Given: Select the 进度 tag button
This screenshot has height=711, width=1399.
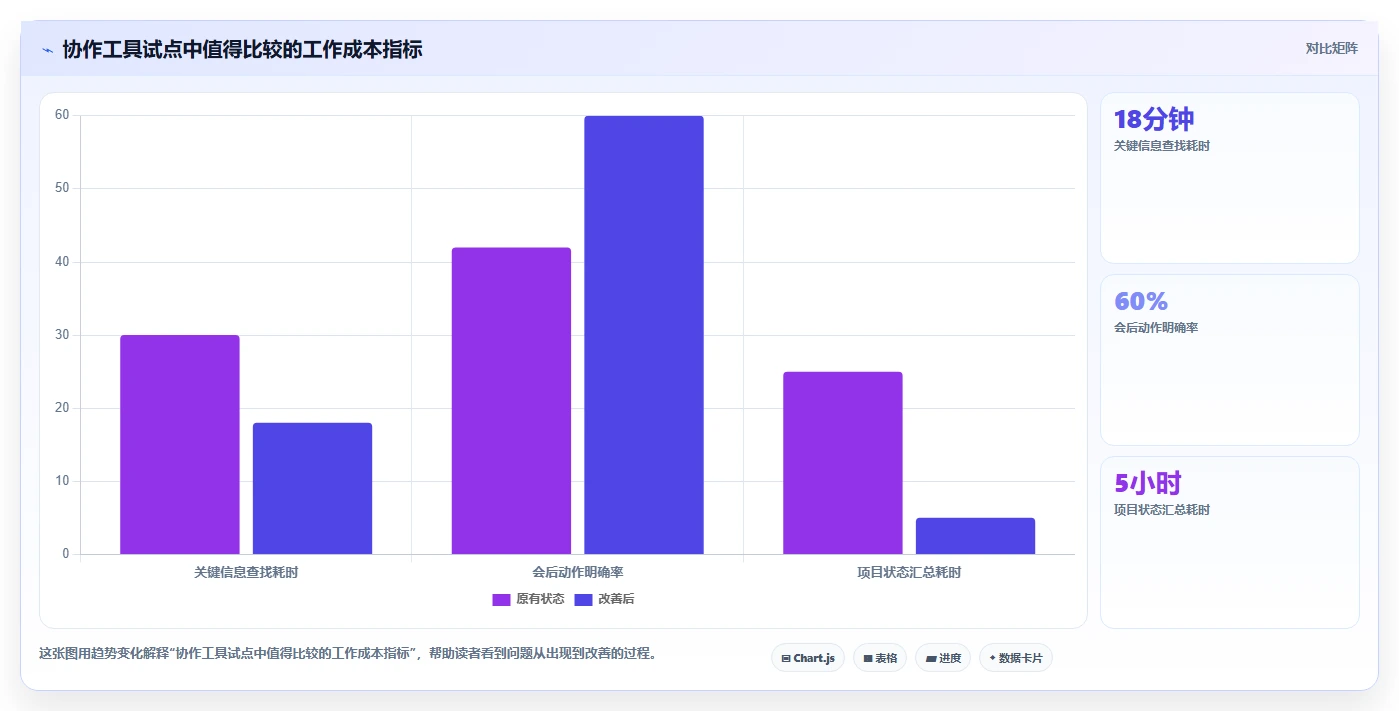Looking at the screenshot, I should pos(943,658).
